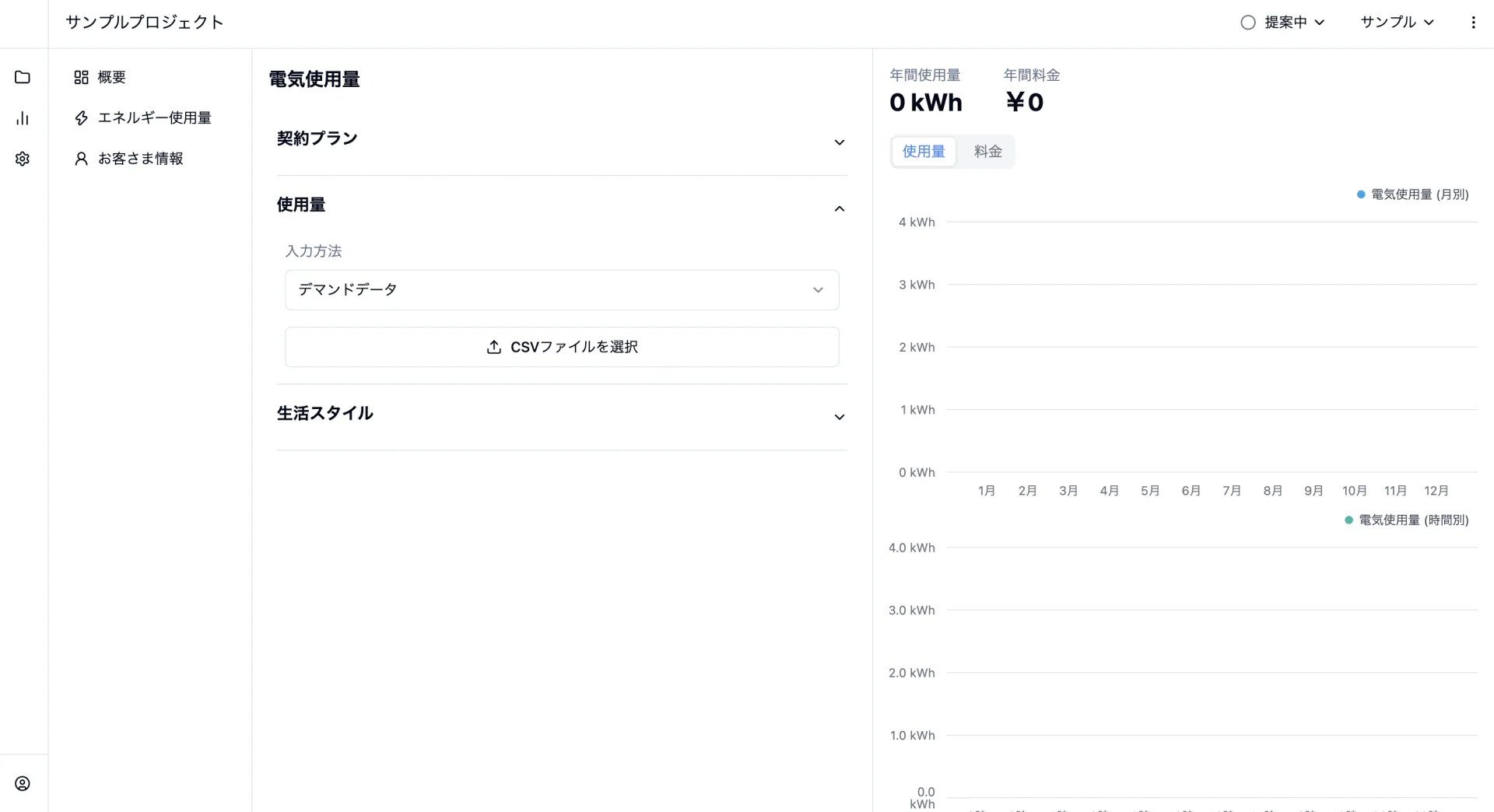The image size is (1494, 812).
Task: Click the 0 kWh annual usage value
Action: (926, 103)
